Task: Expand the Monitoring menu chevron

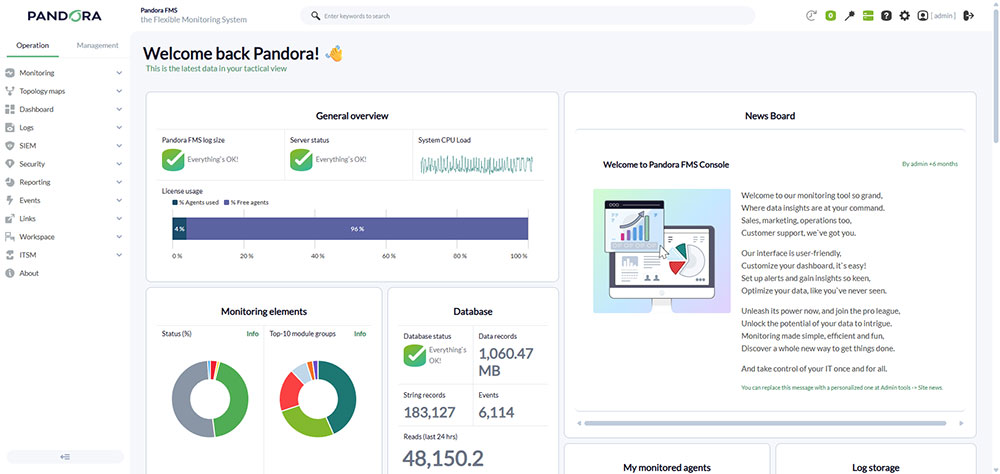Action: click(119, 73)
